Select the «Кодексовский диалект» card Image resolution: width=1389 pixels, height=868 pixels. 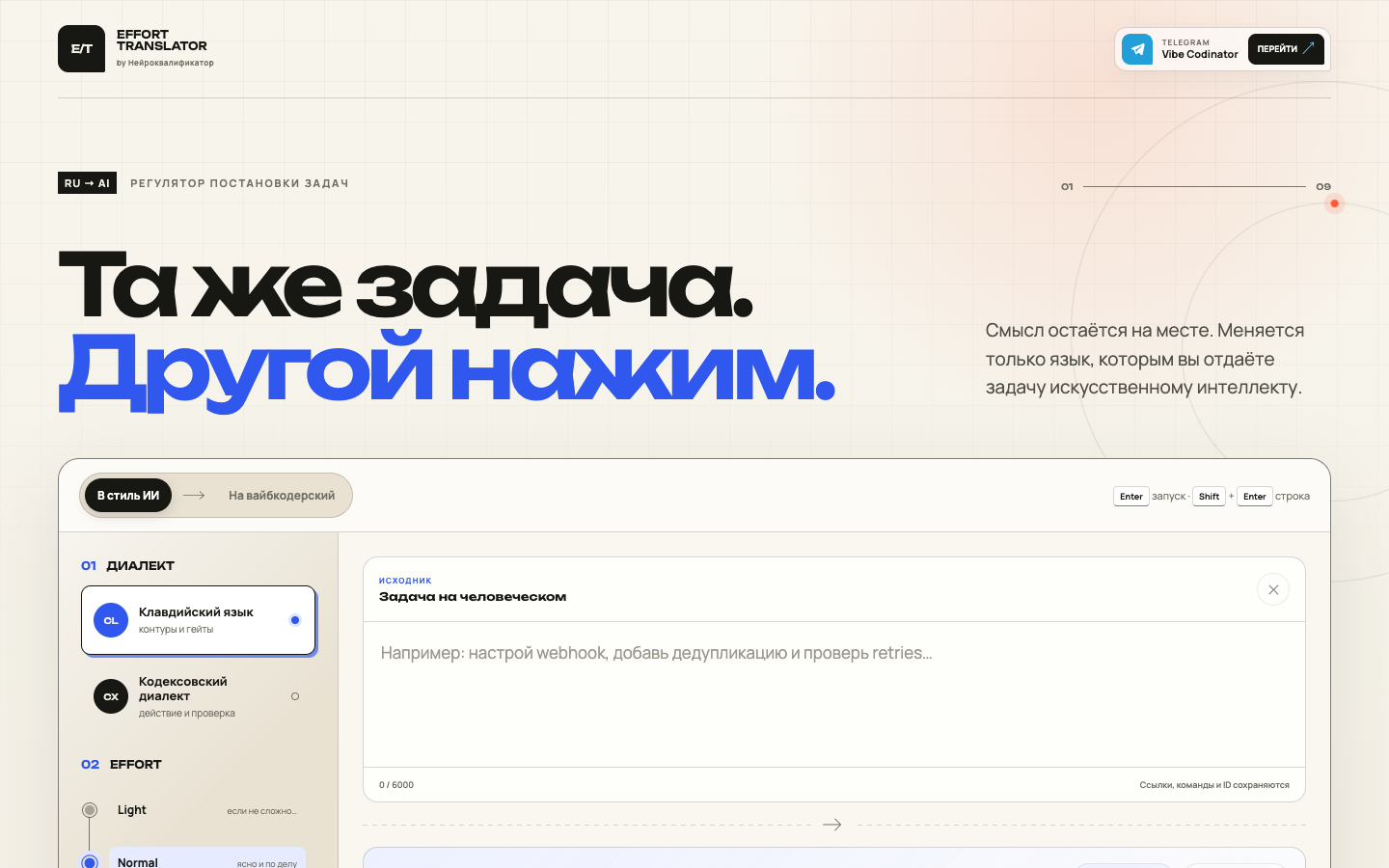[x=199, y=696]
